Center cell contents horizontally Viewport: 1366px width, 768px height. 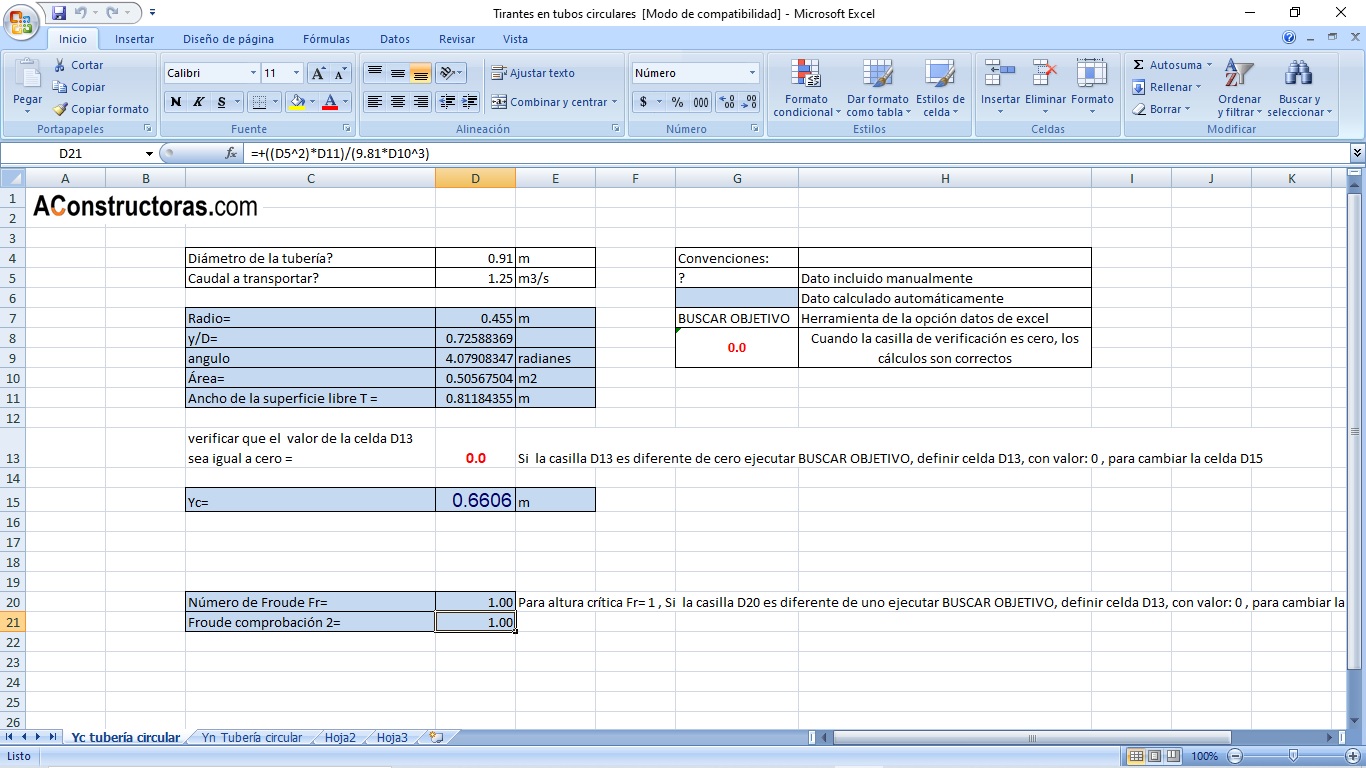click(397, 102)
